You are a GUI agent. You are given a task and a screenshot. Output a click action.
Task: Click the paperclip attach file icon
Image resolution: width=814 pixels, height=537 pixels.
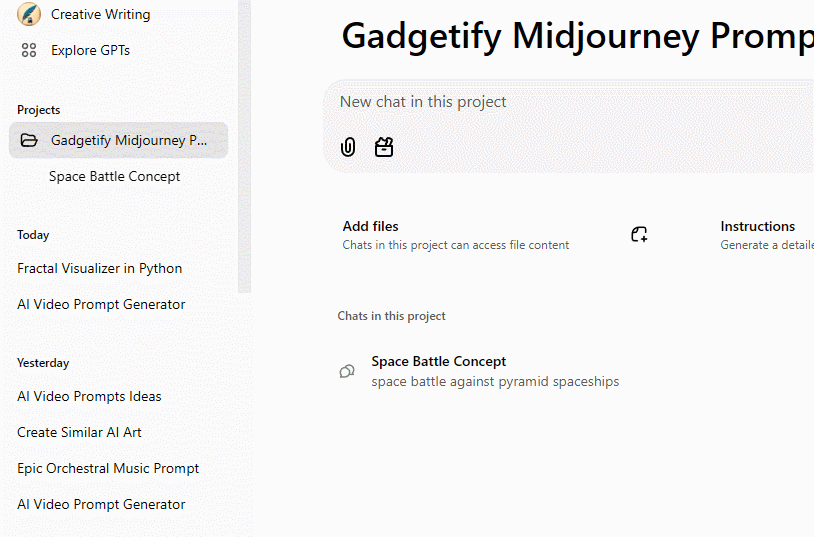348,147
